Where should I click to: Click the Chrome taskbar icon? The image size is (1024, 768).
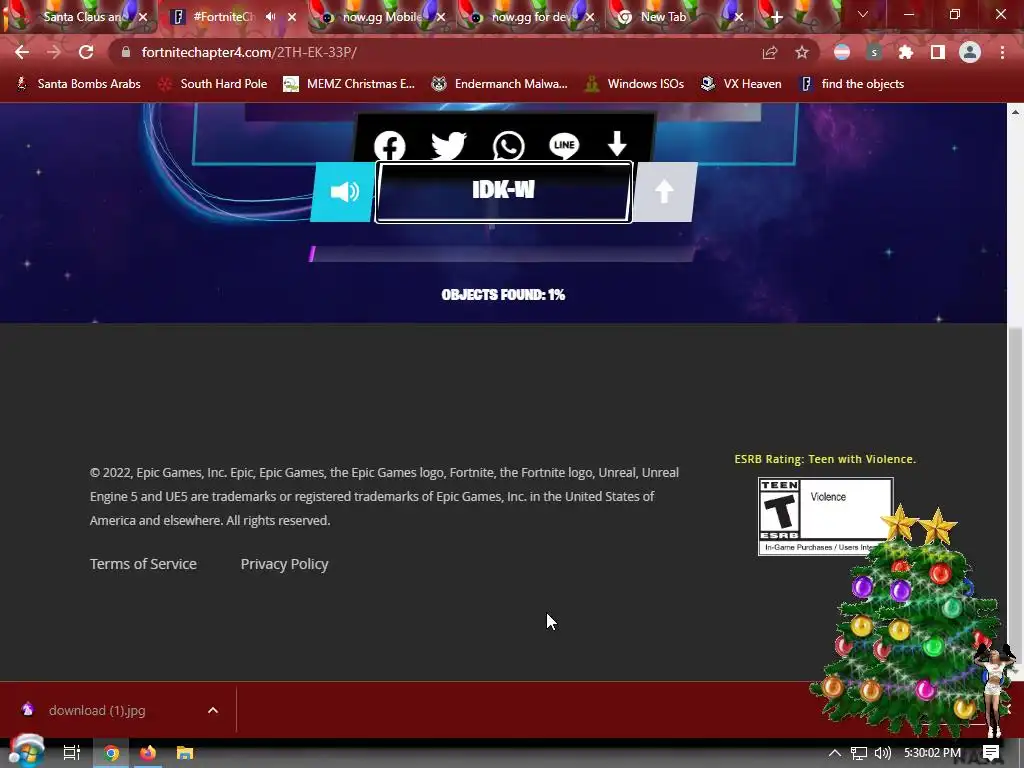point(111,753)
